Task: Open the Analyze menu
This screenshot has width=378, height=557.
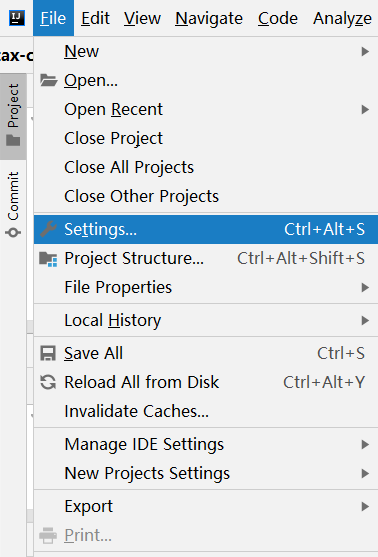Action: [342, 18]
